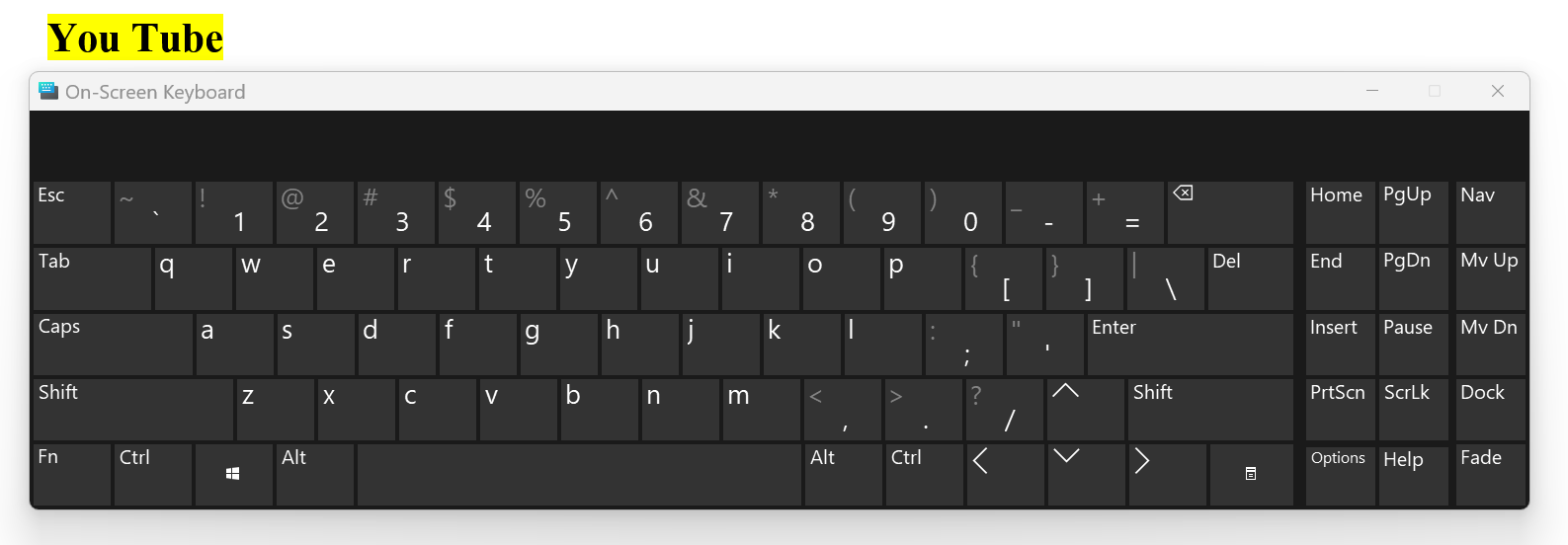Toggle the left Shift key
The height and width of the screenshot is (545, 1568).
tap(133, 410)
